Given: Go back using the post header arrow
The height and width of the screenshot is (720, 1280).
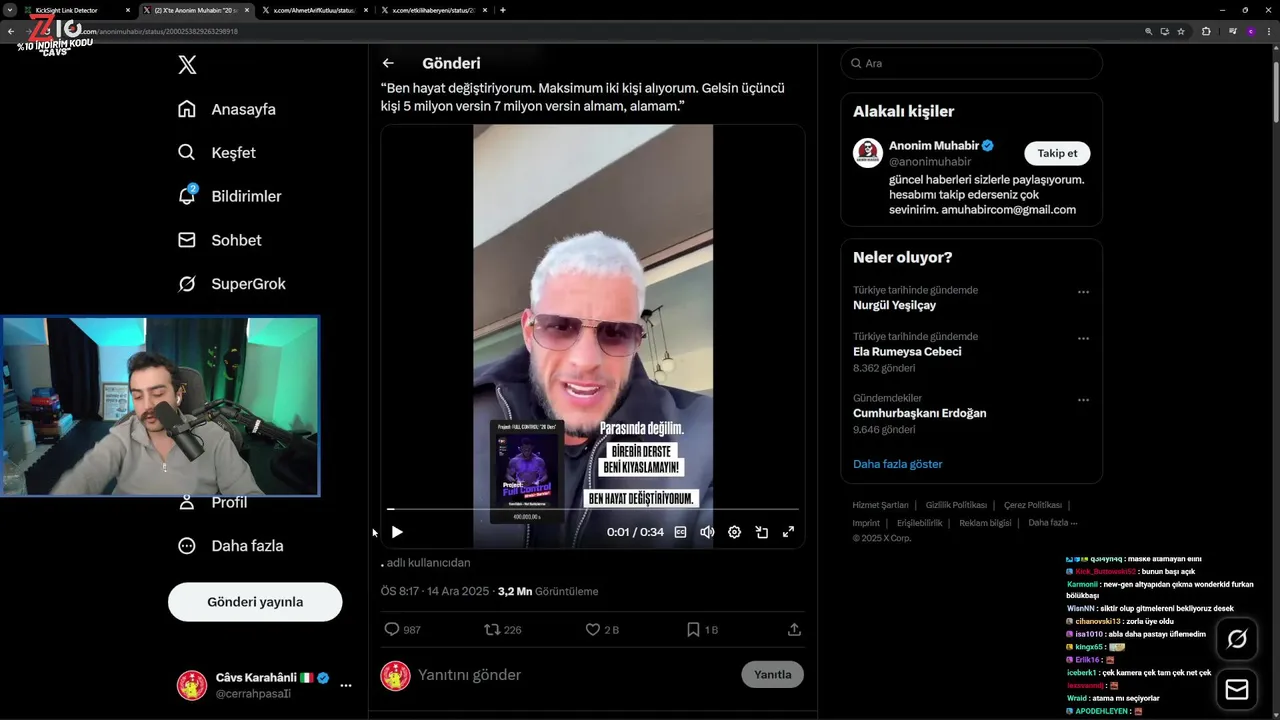Looking at the screenshot, I should coord(388,63).
